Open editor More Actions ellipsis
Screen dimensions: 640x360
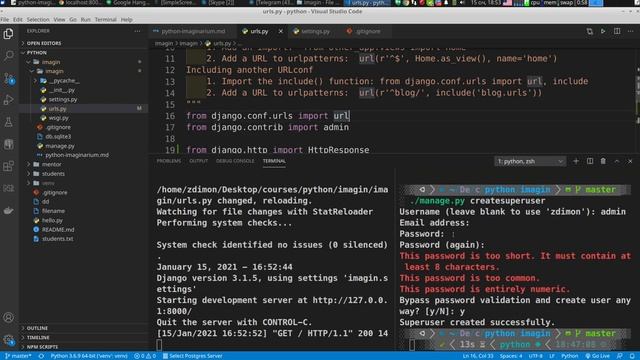[x=630, y=31]
